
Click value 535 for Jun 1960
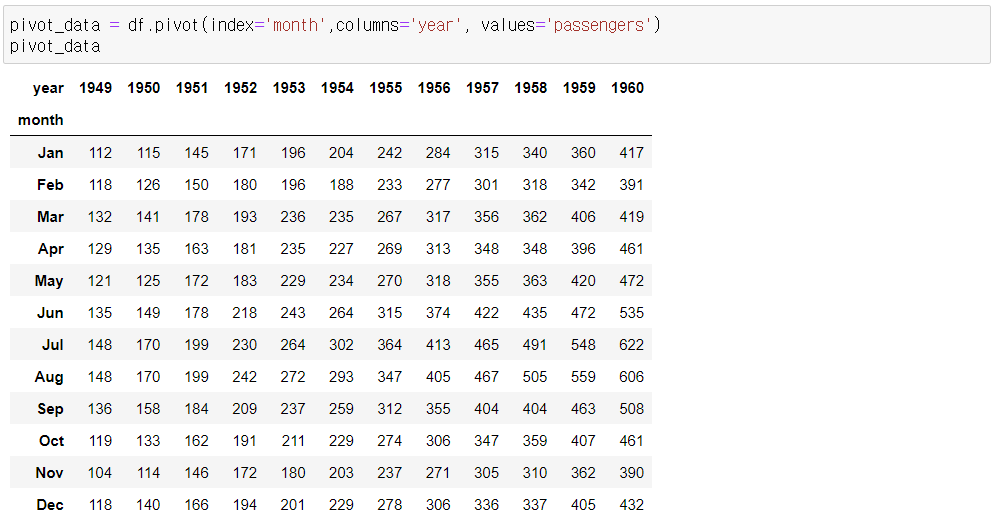631,313
